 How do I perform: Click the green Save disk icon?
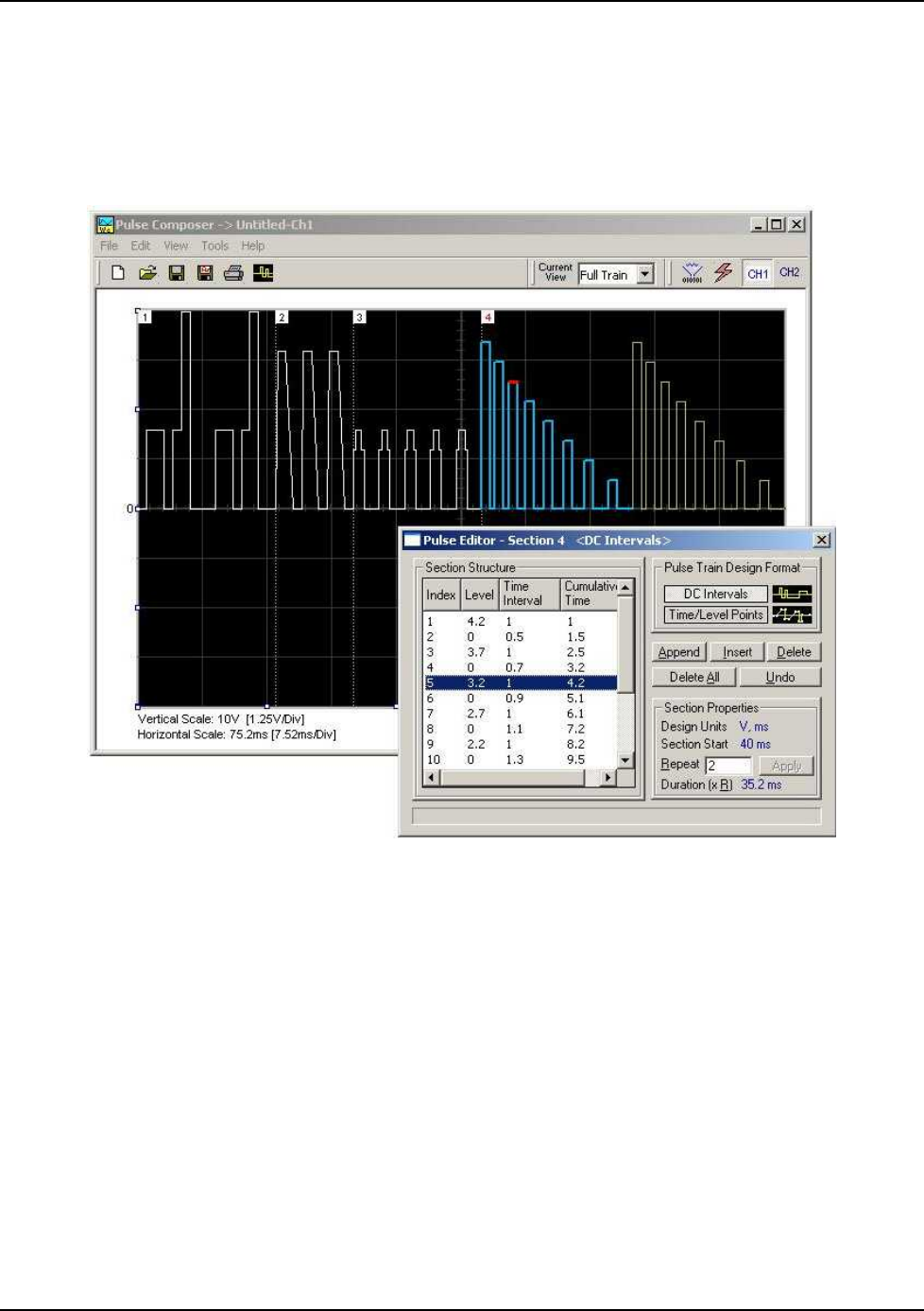pyautogui.click(x=176, y=273)
